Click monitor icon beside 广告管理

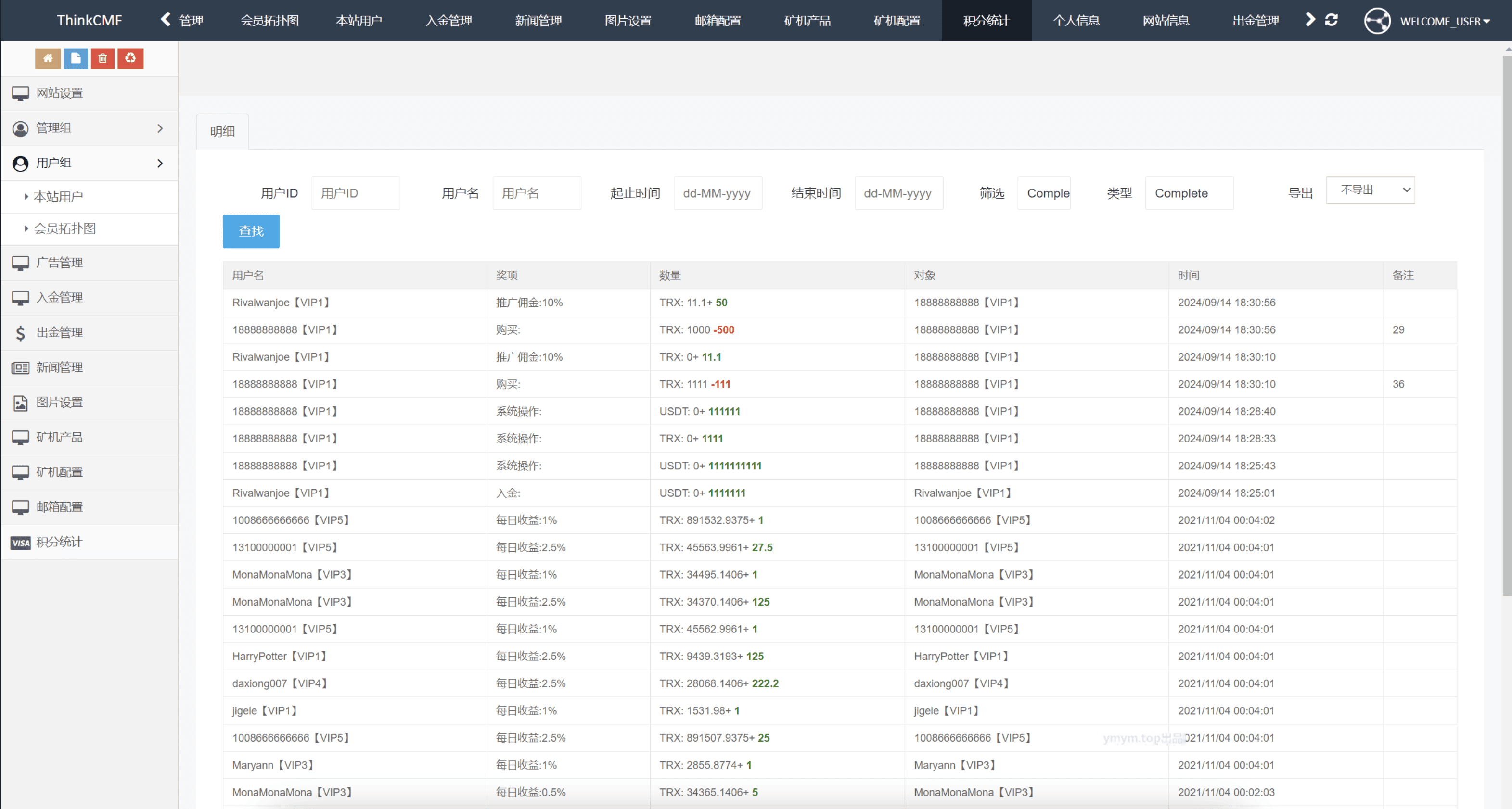21,263
